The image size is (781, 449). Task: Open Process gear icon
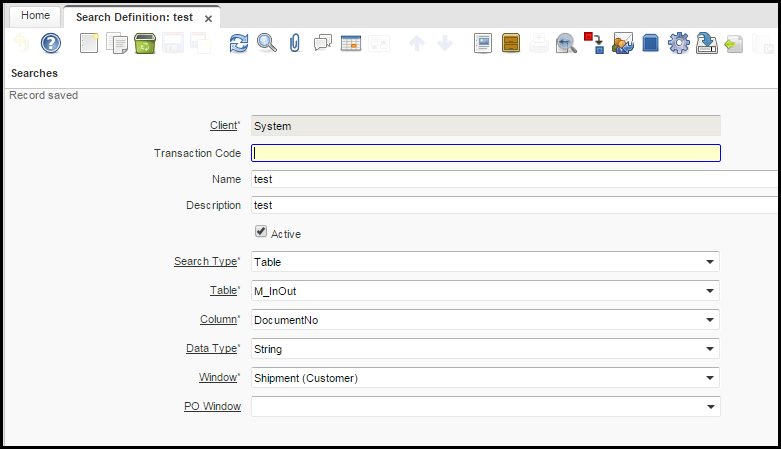678,43
